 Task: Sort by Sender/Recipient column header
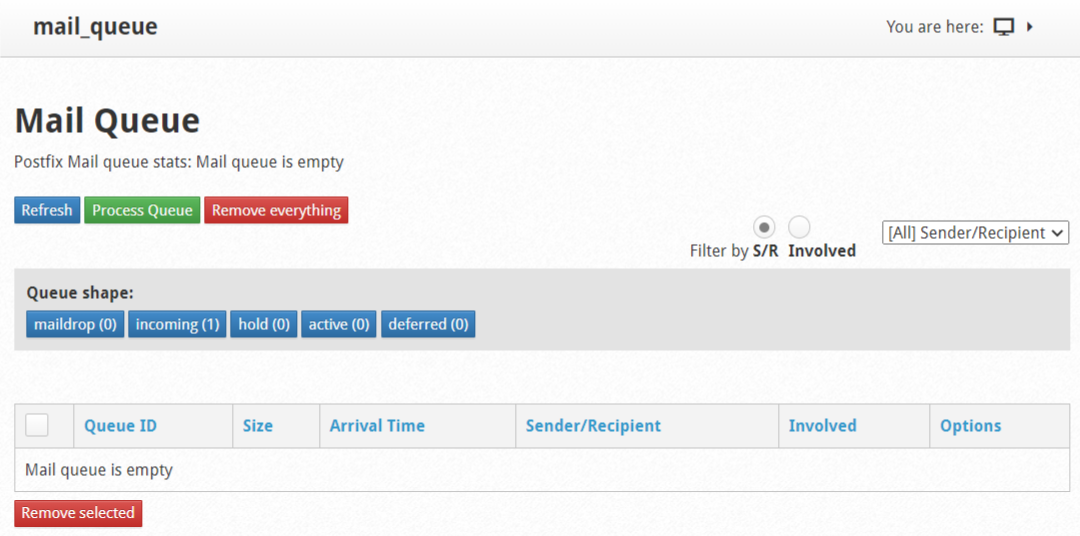[593, 426]
